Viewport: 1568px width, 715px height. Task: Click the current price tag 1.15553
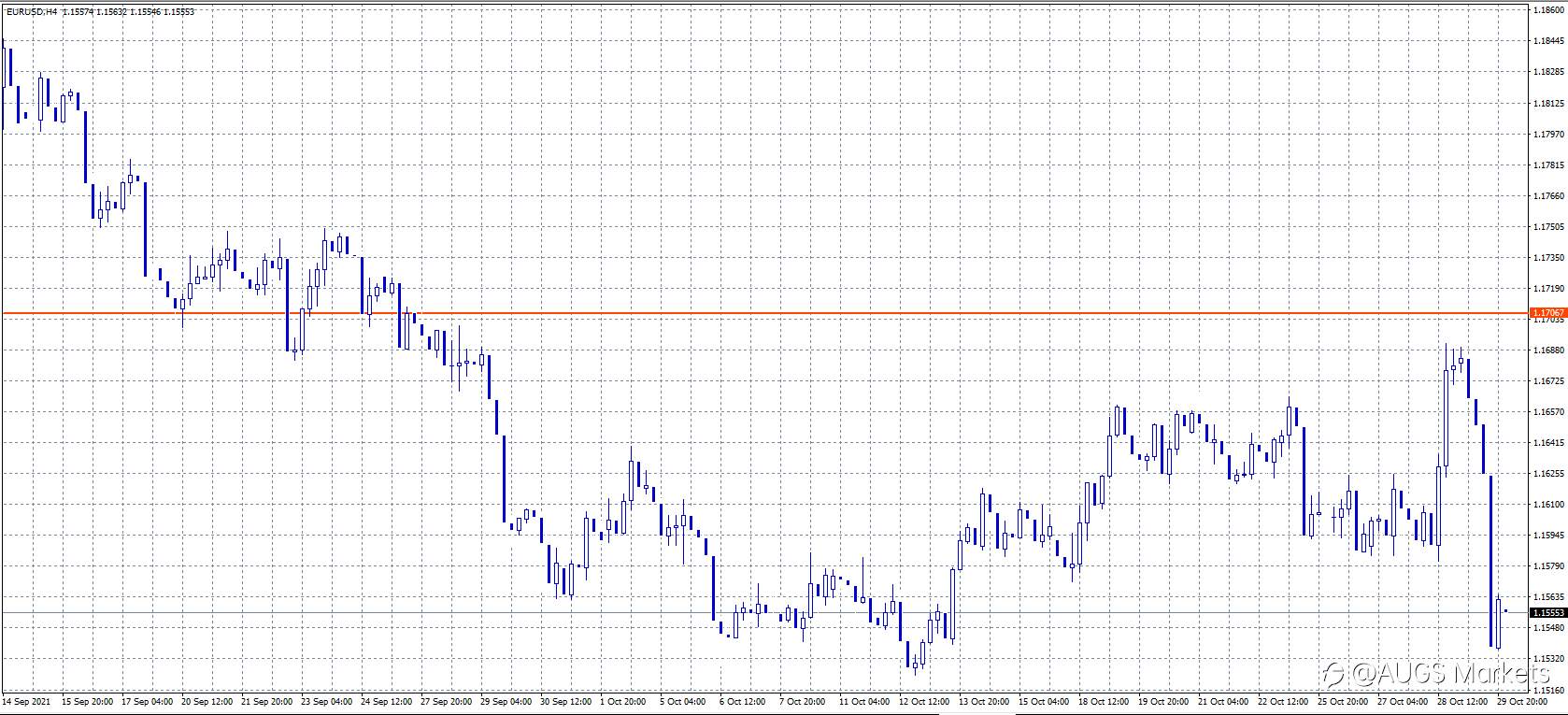coord(1548,612)
